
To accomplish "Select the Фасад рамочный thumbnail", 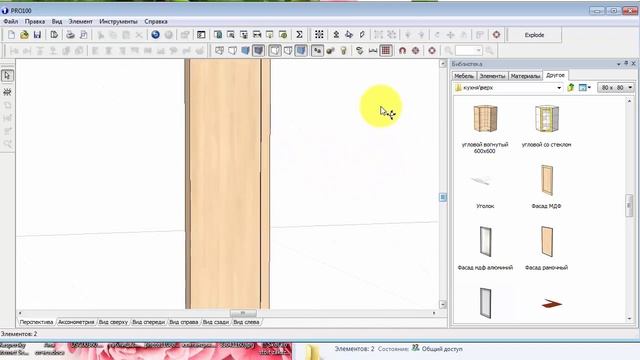I will tap(547, 242).
